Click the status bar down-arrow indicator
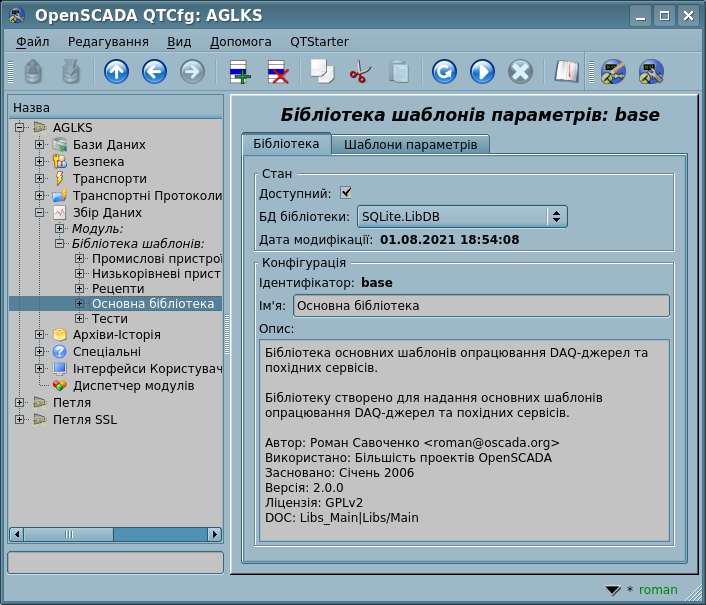 pyautogui.click(x=613, y=590)
